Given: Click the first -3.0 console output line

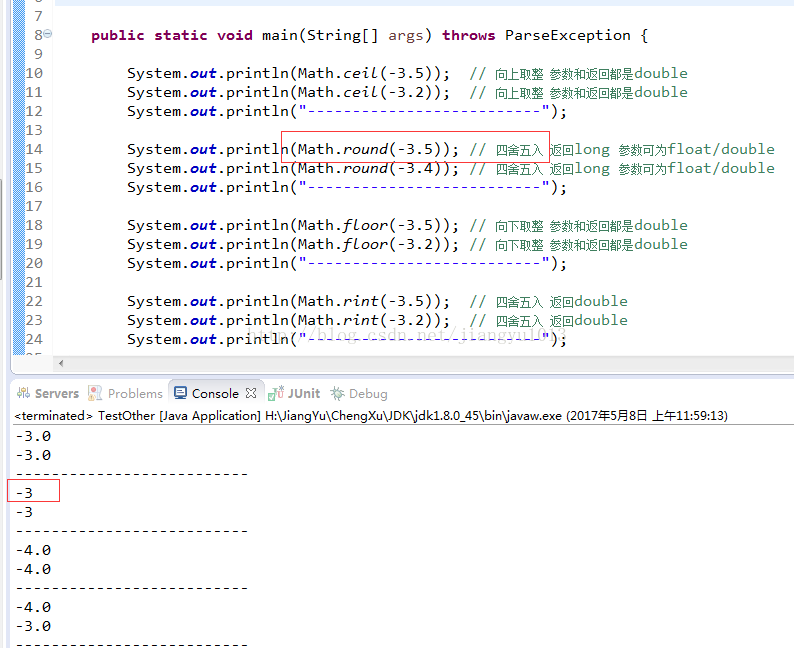Looking at the screenshot, I should (33, 436).
